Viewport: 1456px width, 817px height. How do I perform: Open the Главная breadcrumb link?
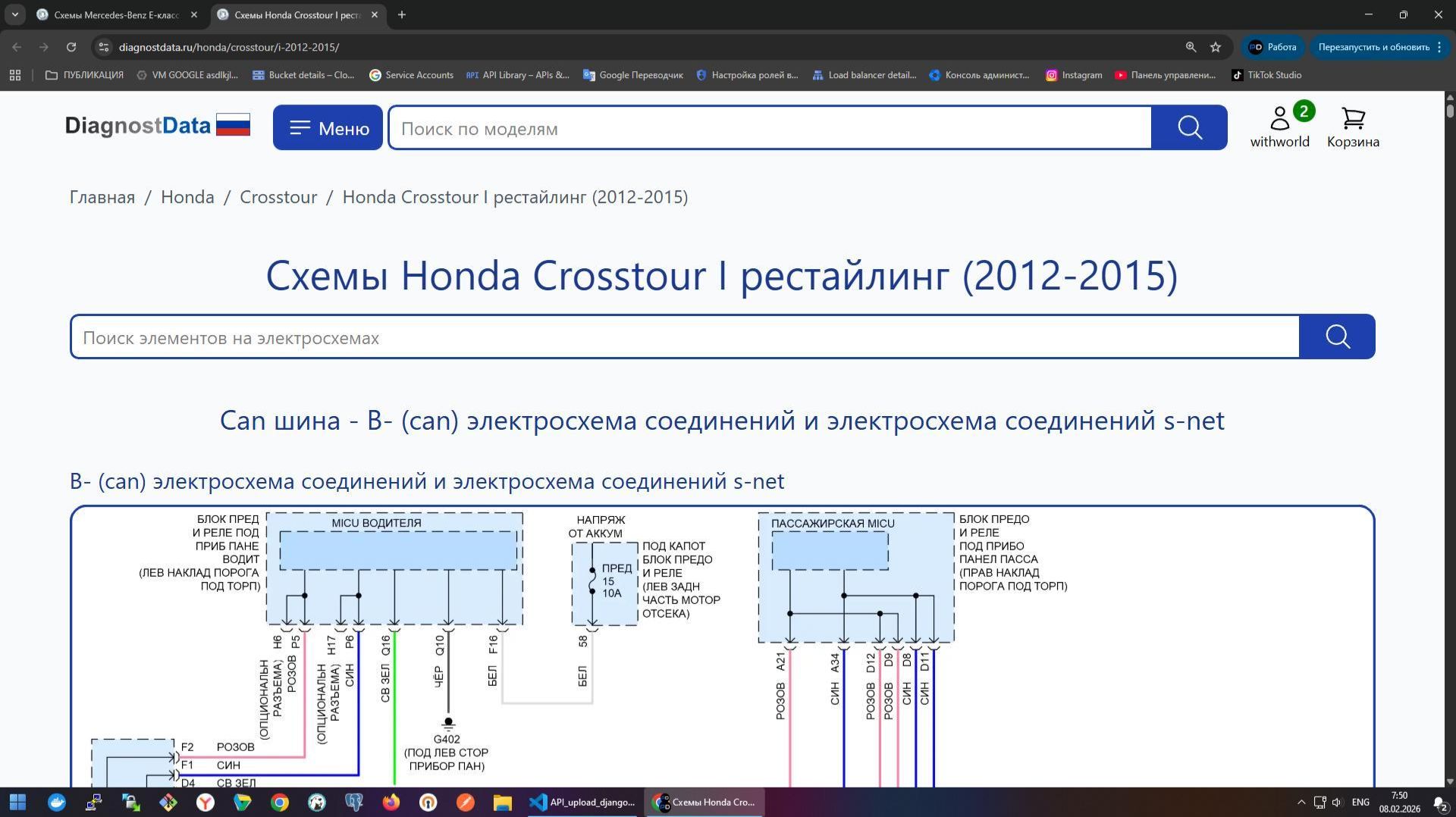coord(102,197)
